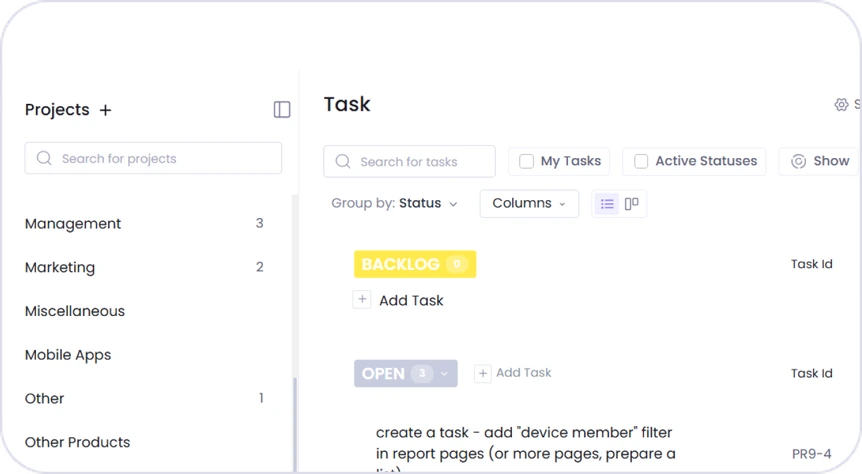Click the OPEN status label

click(383, 374)
